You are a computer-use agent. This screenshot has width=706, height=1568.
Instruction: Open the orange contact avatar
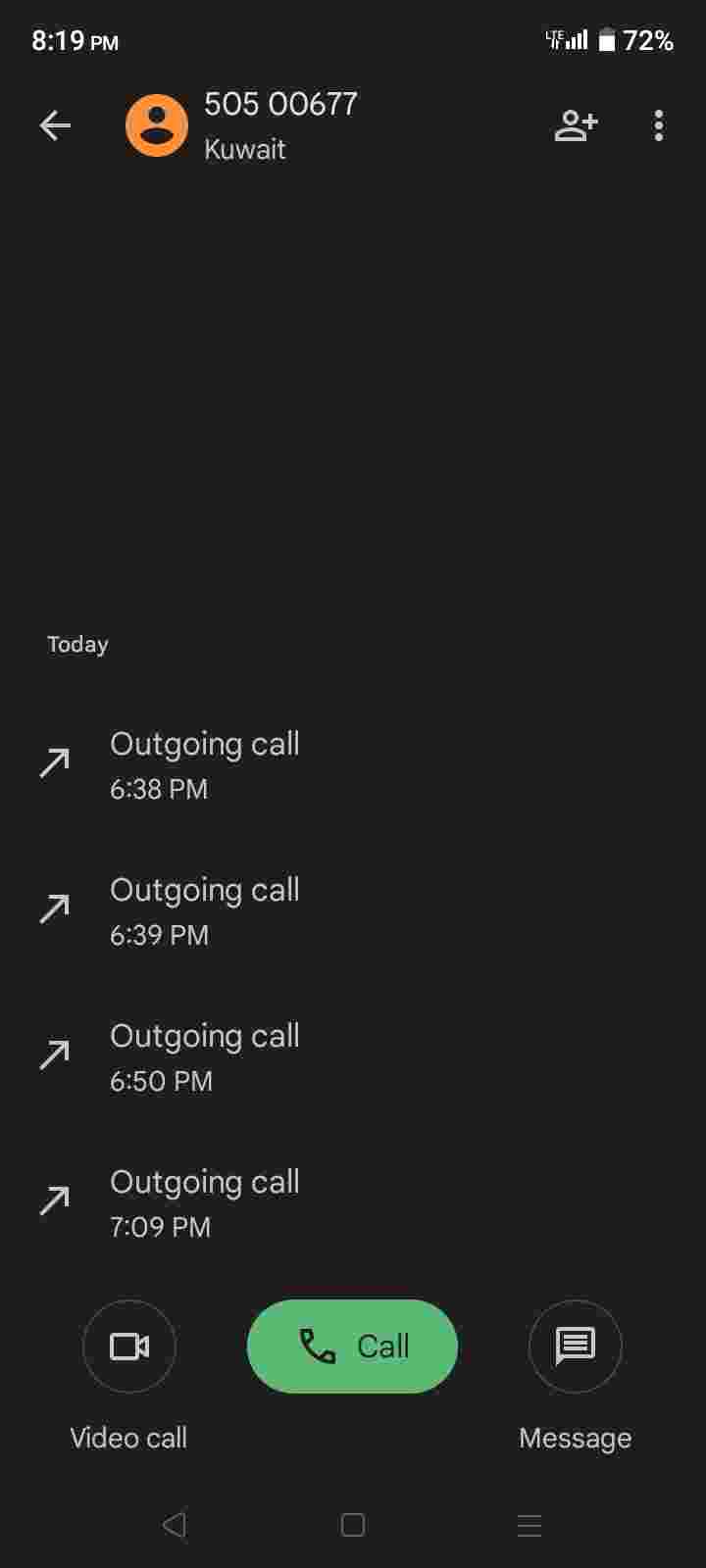pos(157,125)
